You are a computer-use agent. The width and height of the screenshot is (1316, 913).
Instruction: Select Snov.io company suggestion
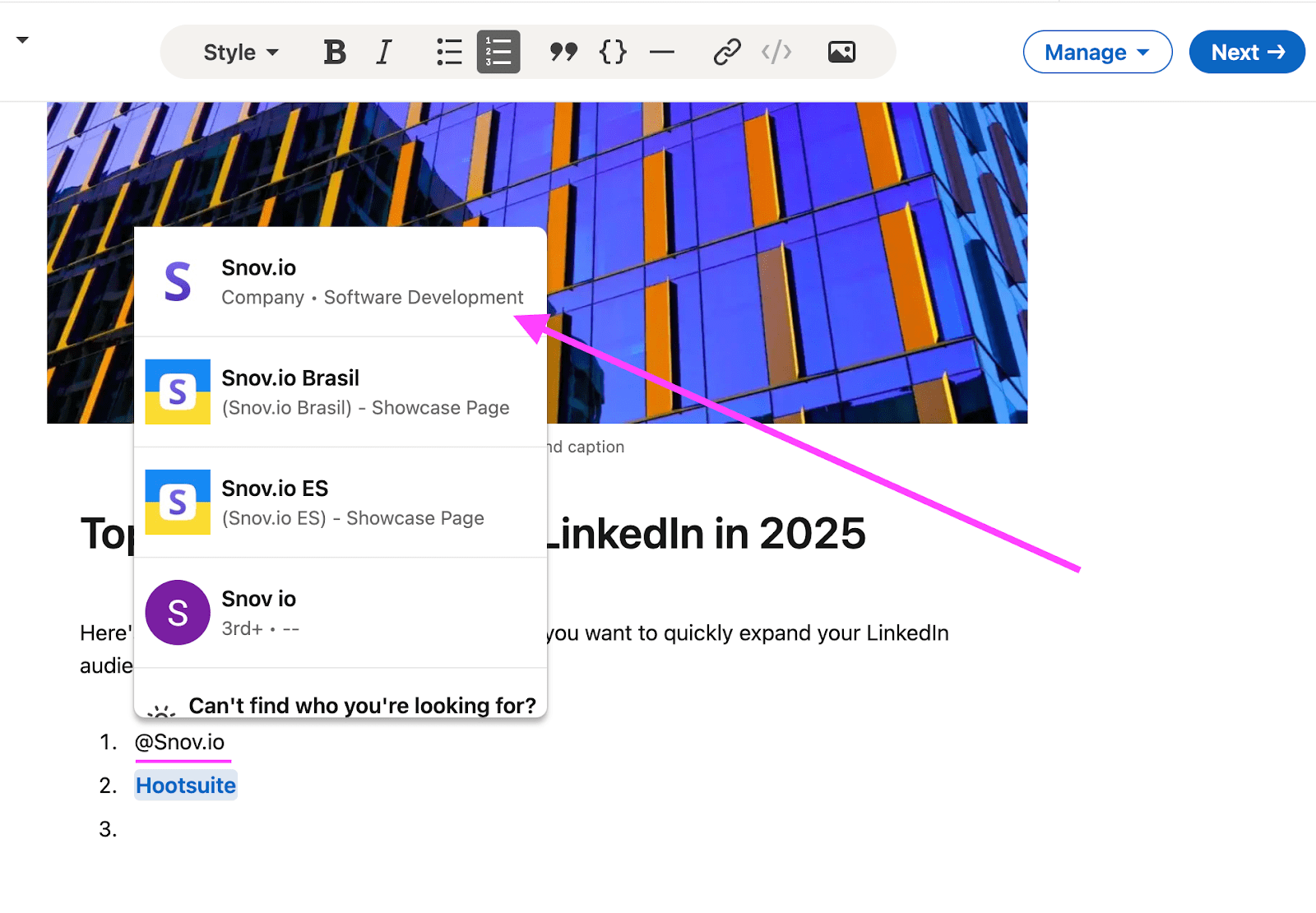(x=341, y=281)
